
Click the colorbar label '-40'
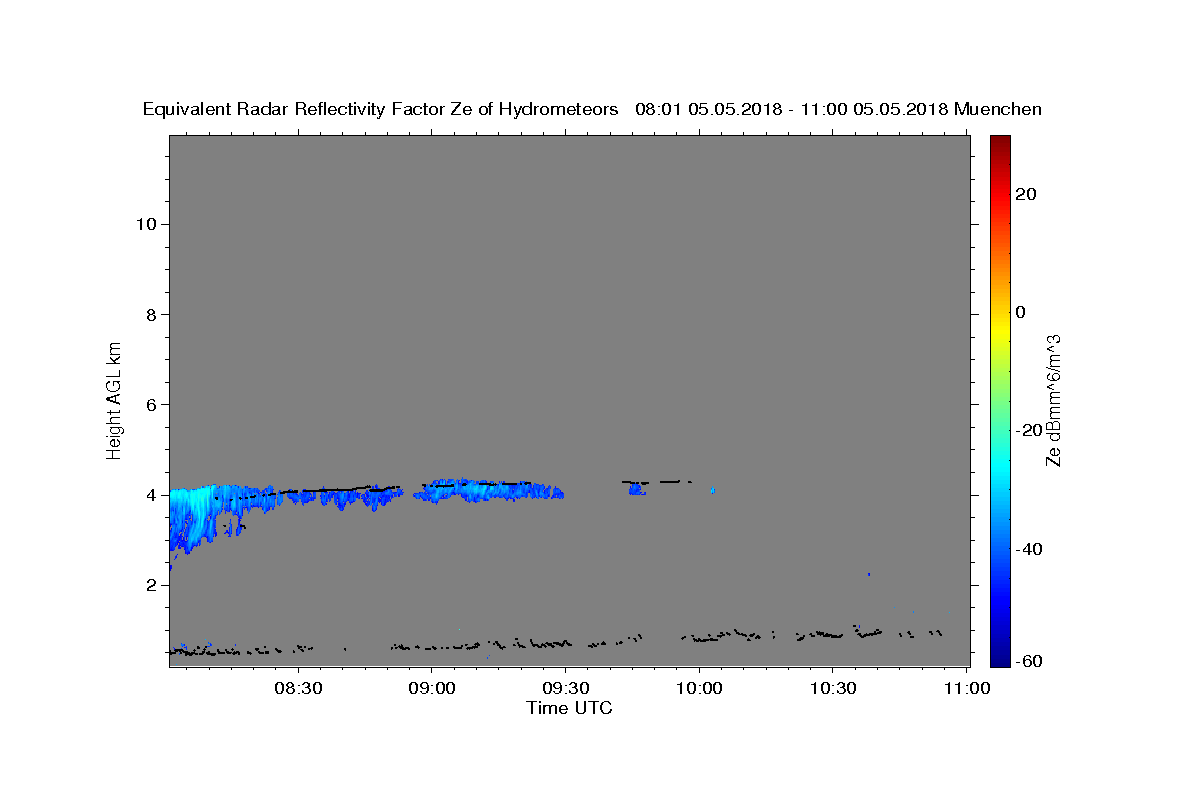1028,548
